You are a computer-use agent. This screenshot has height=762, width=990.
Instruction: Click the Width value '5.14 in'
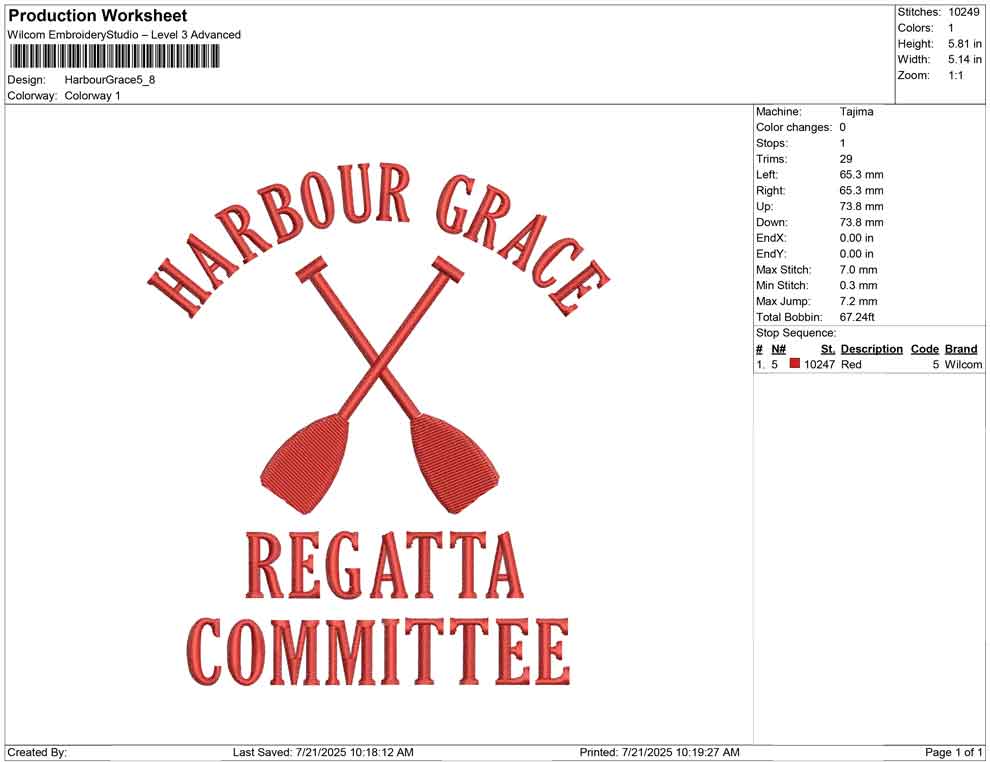(x=965, y=59)
